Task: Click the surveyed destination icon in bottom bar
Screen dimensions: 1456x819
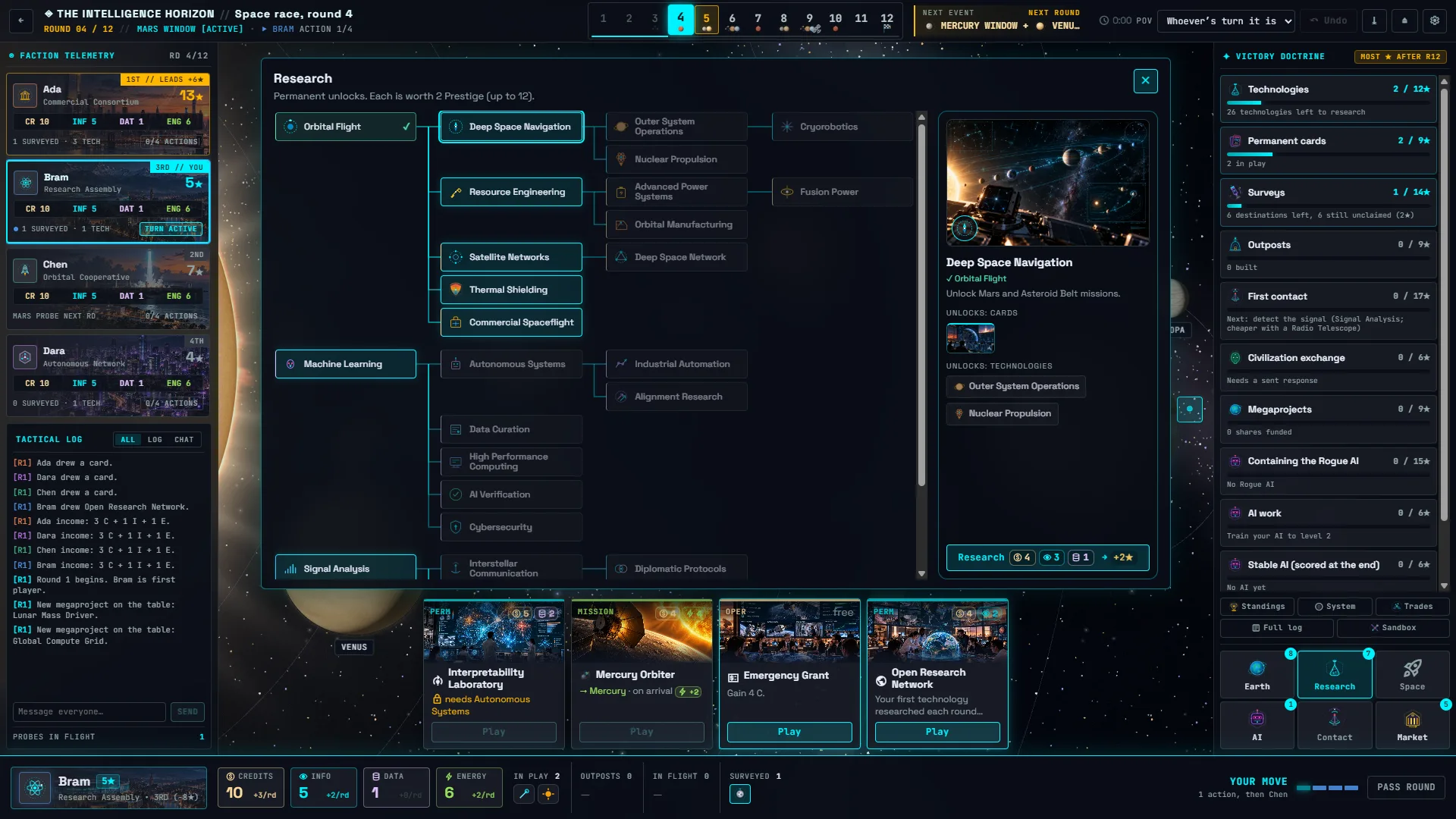Action: click(739, 794)
